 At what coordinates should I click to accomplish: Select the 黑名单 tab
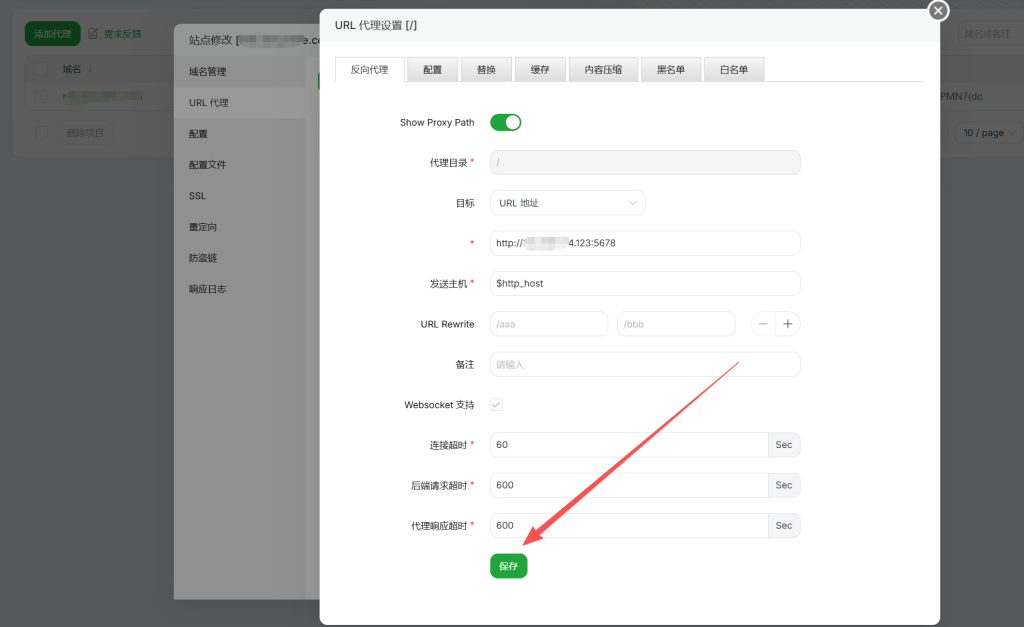click(x=670, y=70)
